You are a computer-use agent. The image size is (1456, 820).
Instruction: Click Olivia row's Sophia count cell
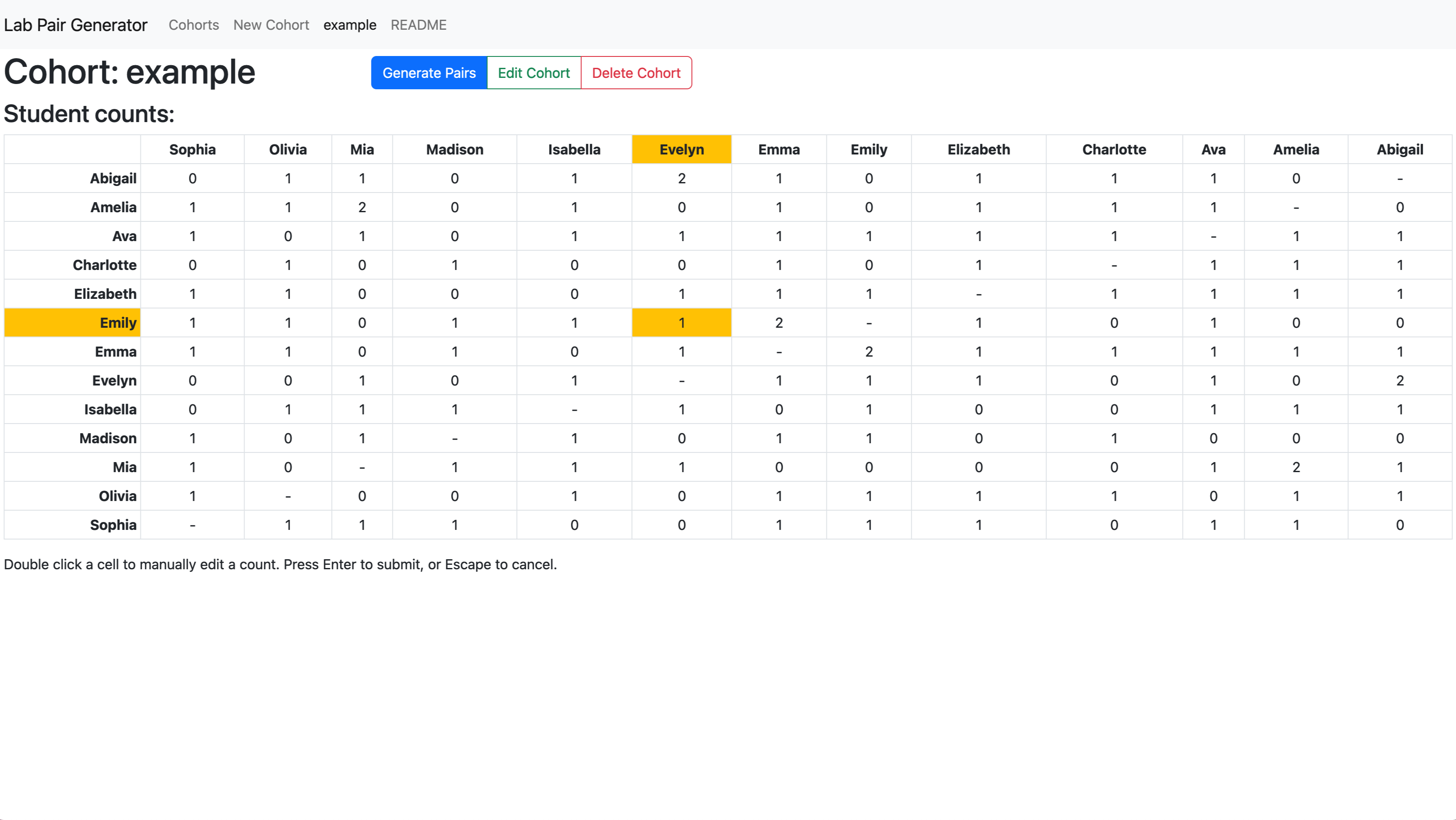192,496
